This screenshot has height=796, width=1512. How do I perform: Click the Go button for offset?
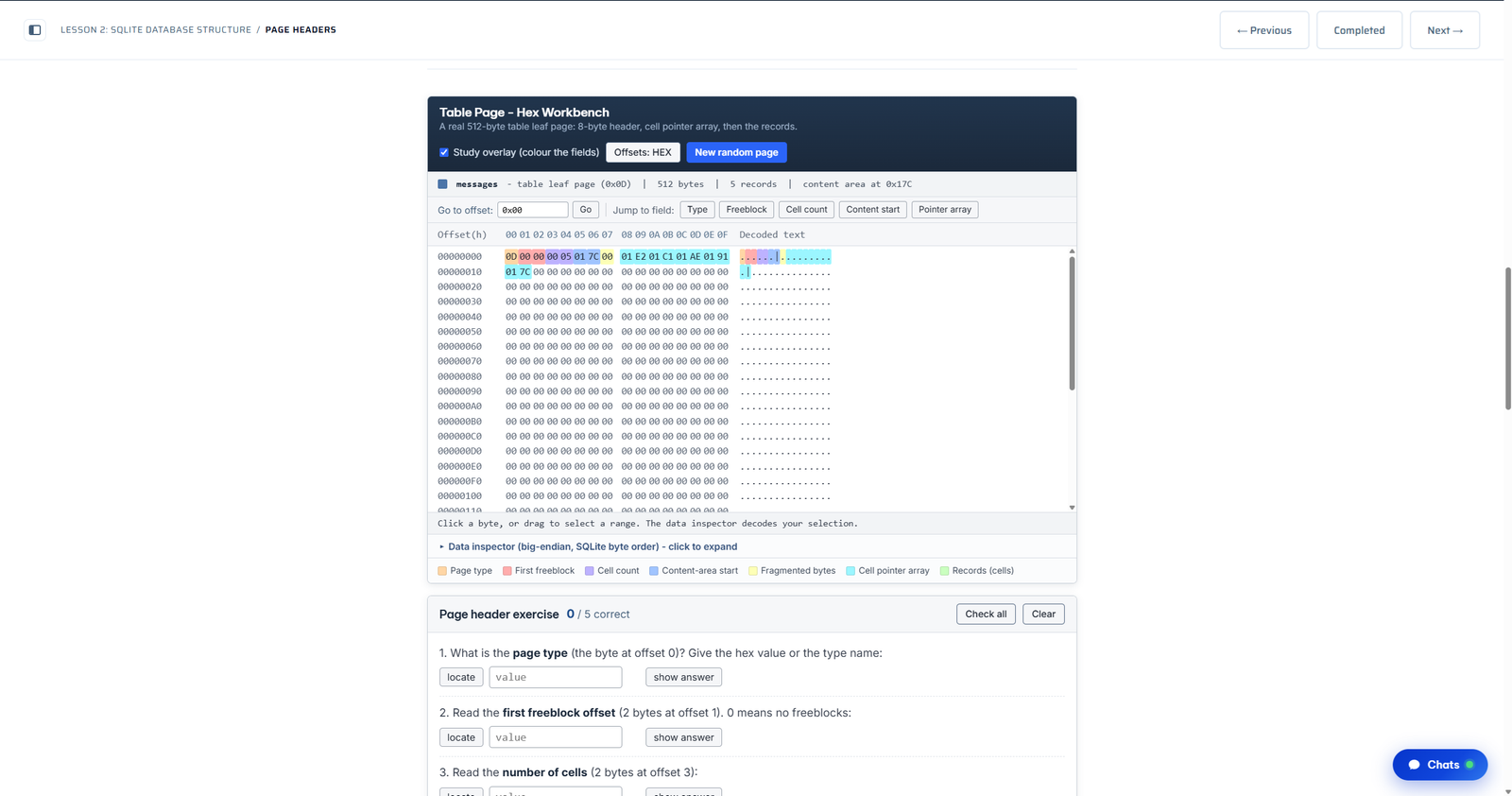[586, 210]
